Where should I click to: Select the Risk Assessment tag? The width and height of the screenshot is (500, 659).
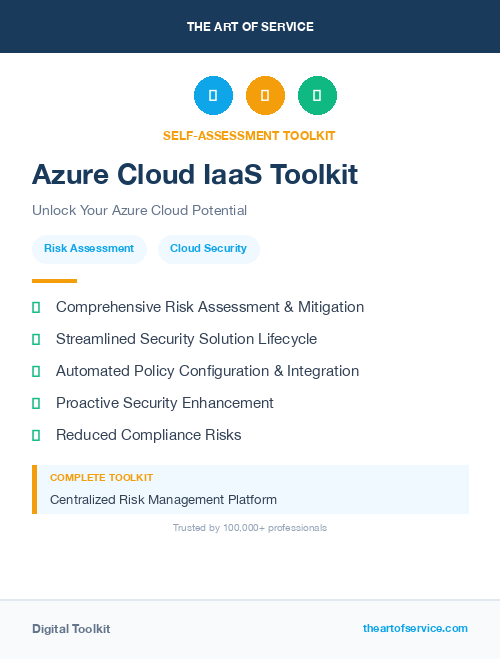click(89, 249)
